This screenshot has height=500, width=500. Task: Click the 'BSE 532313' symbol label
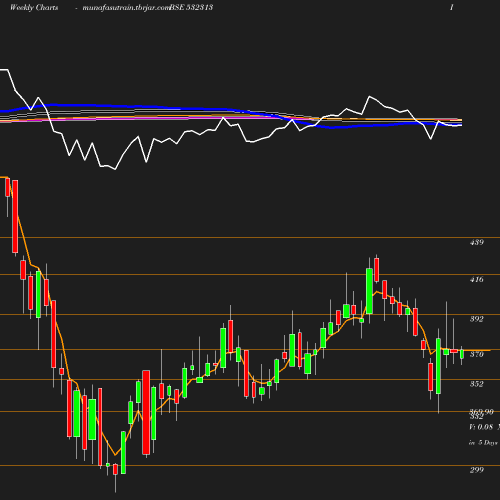tap(191, 7)
